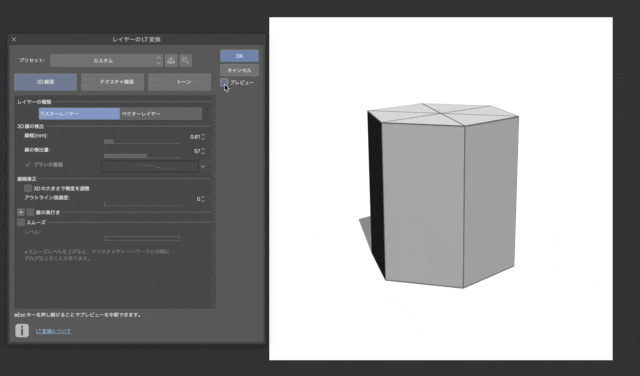The image size is (640, 376).
Task: Enable the スムーズ checkbox
Action: pyautogui.click(x=21, y=222)
